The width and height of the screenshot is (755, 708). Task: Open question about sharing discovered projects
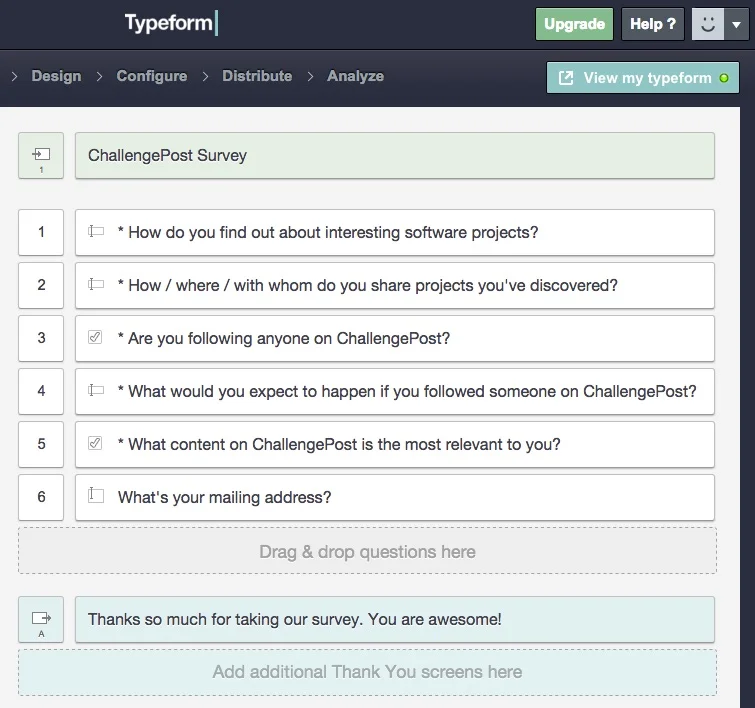395,285
